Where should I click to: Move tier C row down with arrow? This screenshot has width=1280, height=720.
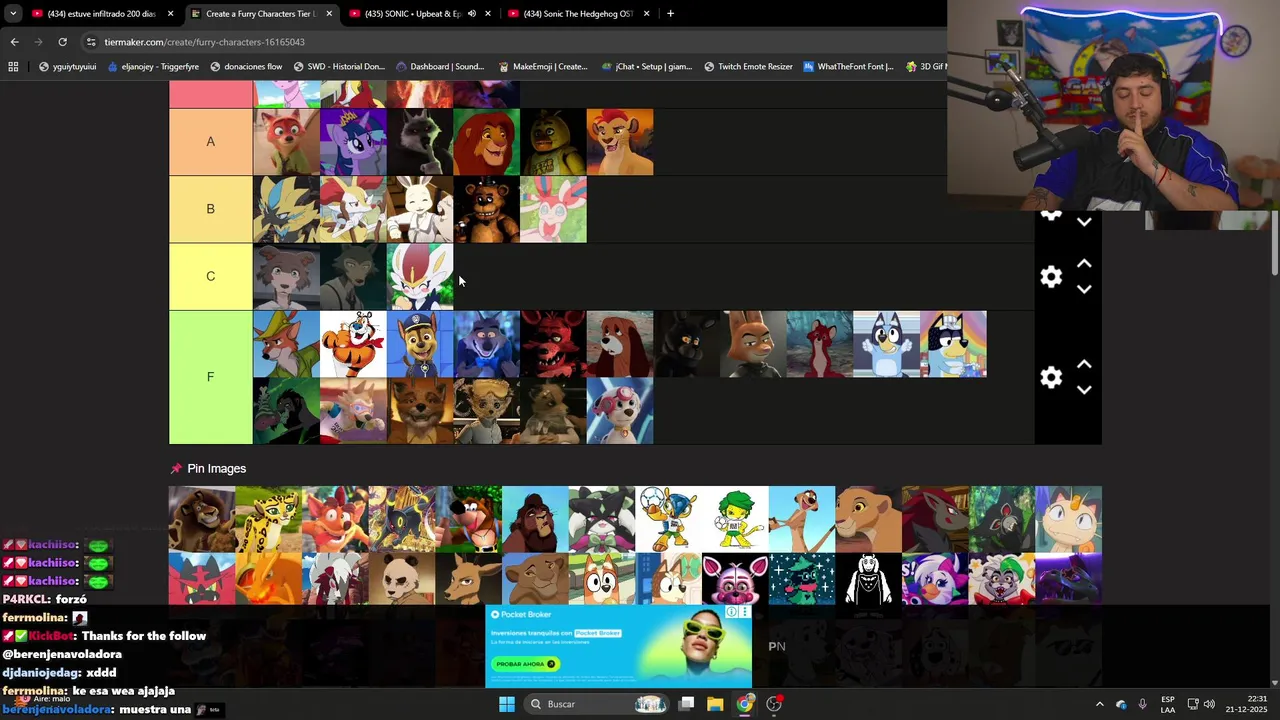(x=1084, y=289)
